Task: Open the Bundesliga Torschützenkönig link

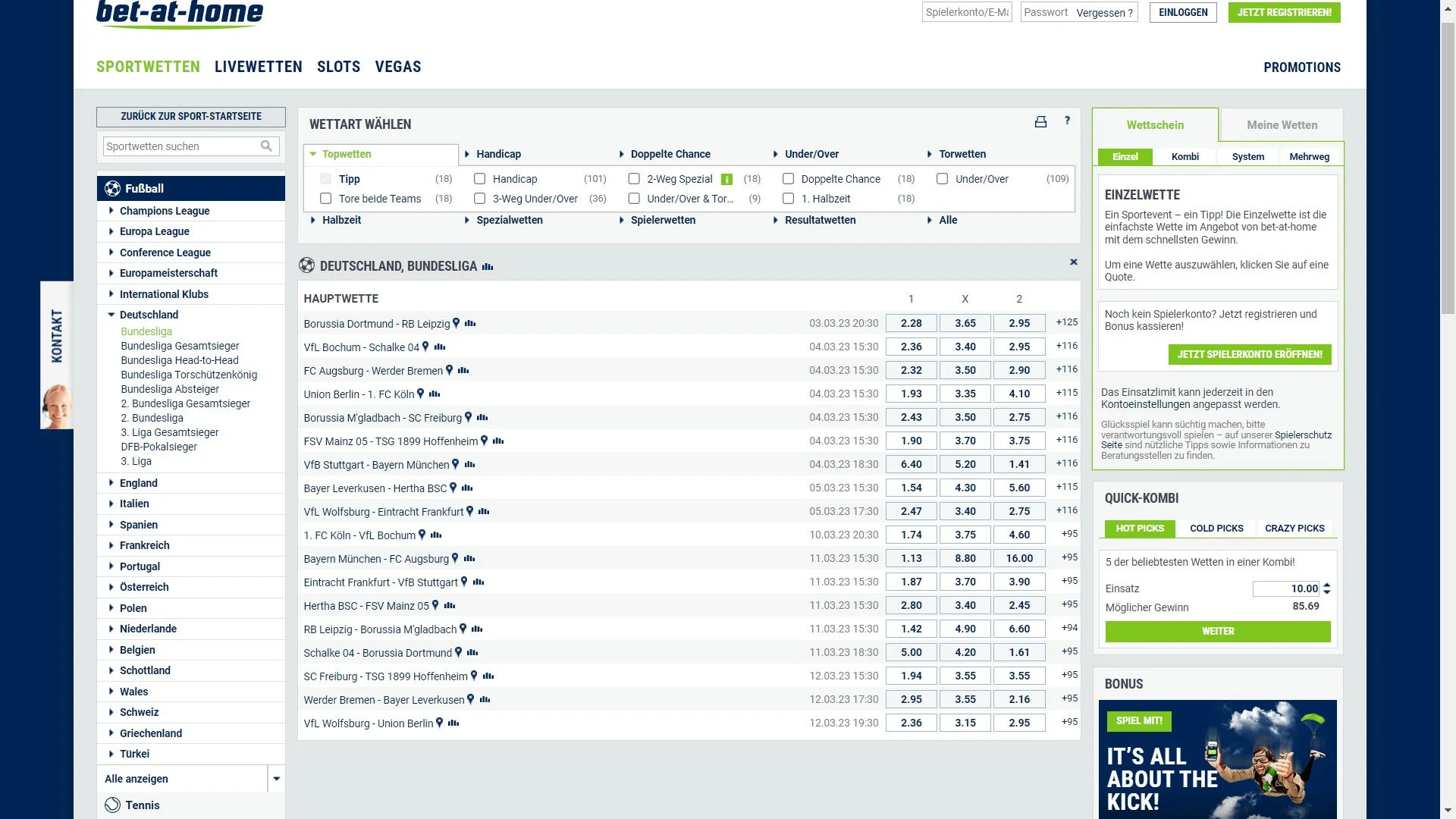Action: [189, 375]
